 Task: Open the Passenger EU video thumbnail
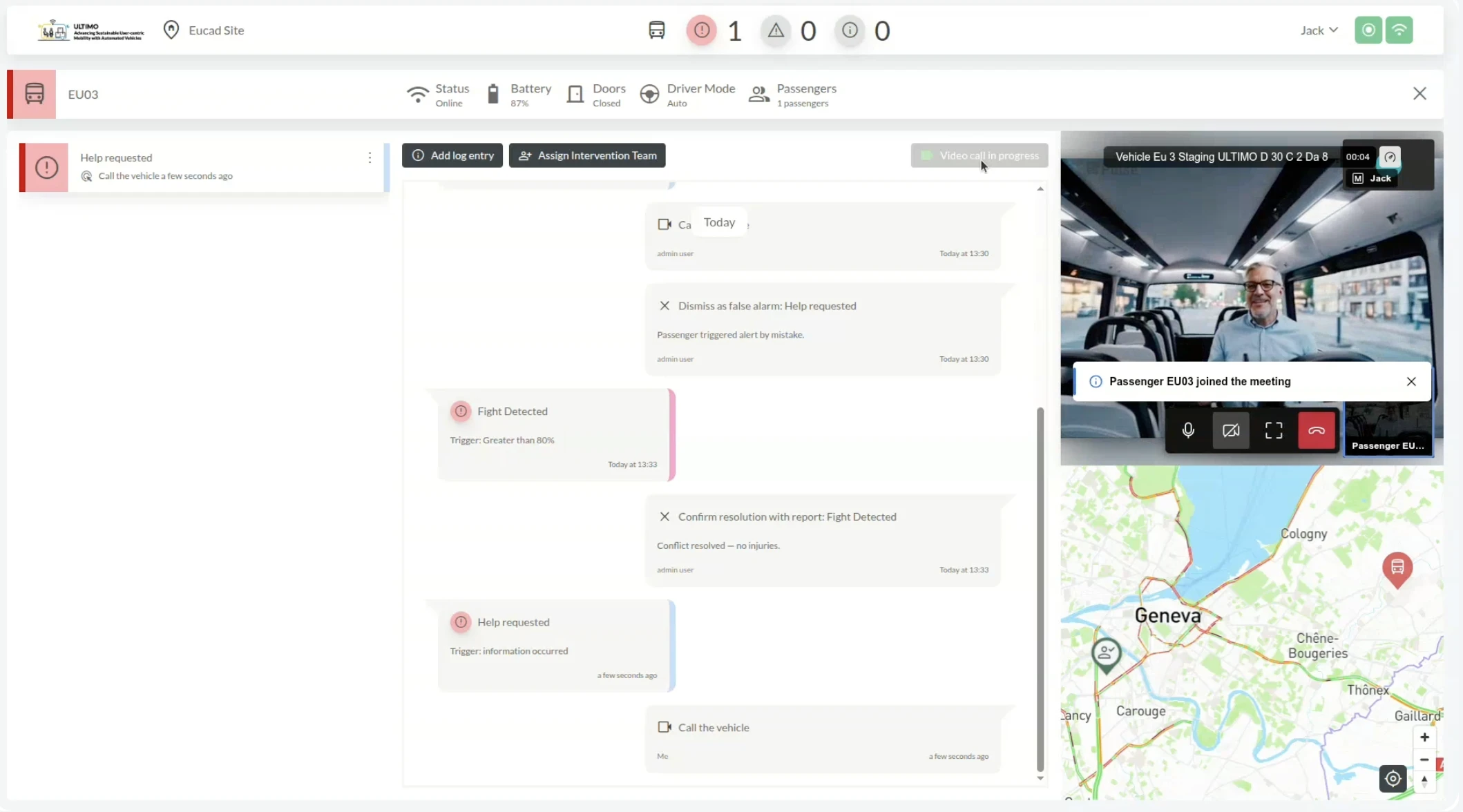[1387, 430]
